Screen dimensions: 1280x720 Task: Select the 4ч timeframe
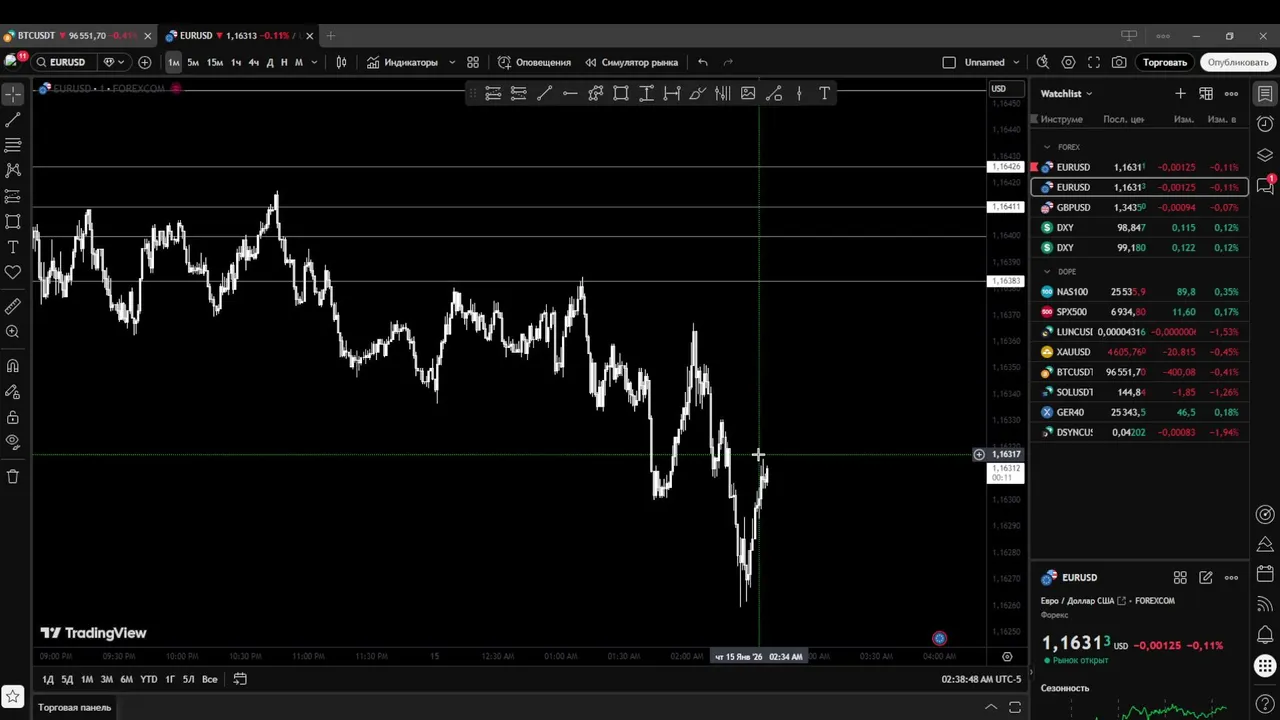coord(254,62)
